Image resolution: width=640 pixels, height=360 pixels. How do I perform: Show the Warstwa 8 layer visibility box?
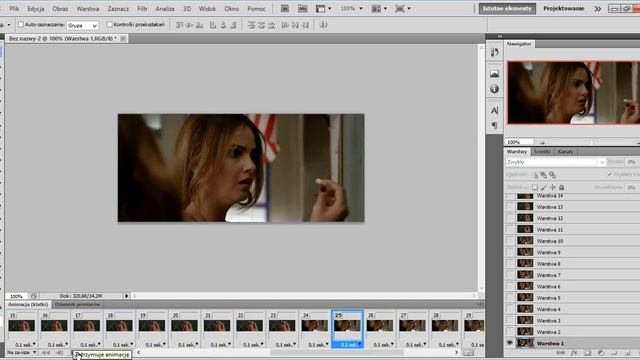coord(510,264)
